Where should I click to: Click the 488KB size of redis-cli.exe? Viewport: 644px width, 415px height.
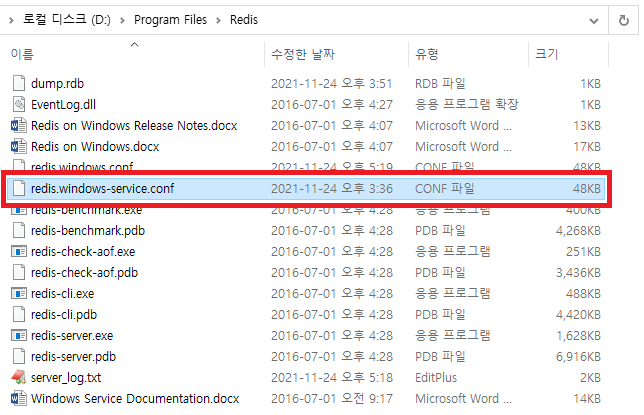point(583,293)
